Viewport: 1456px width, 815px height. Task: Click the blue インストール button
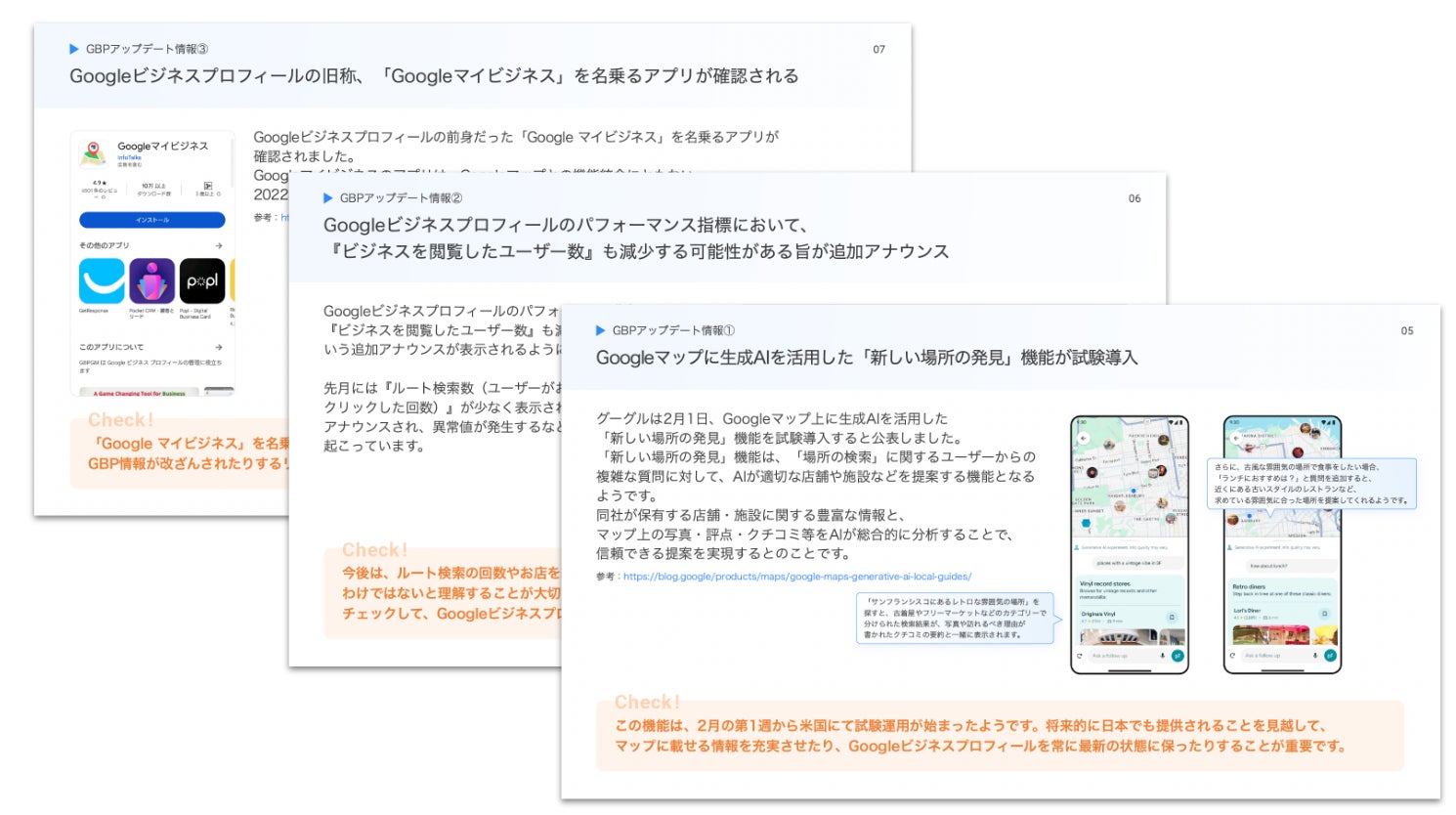click(152, 220)
